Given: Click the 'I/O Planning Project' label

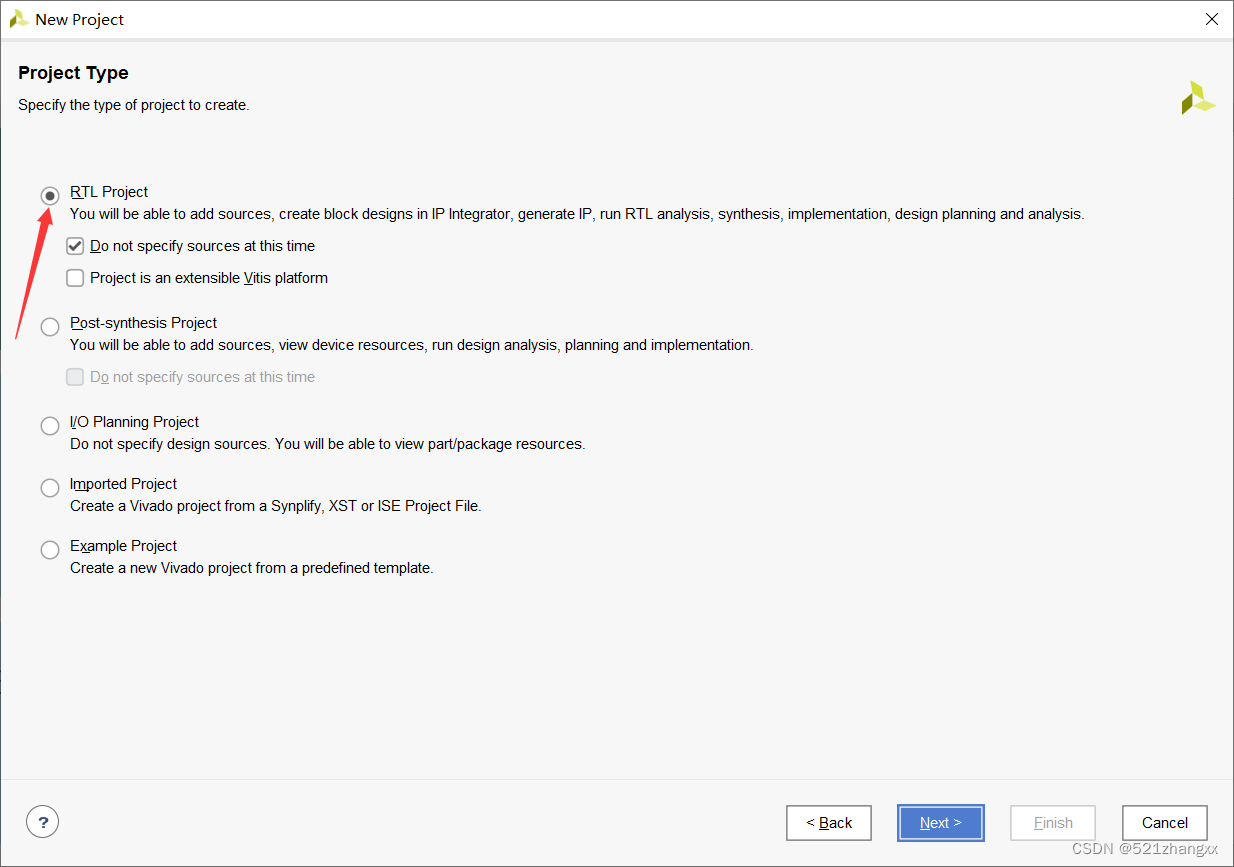Looking at the screenshot, I should (x=134, y=422).
